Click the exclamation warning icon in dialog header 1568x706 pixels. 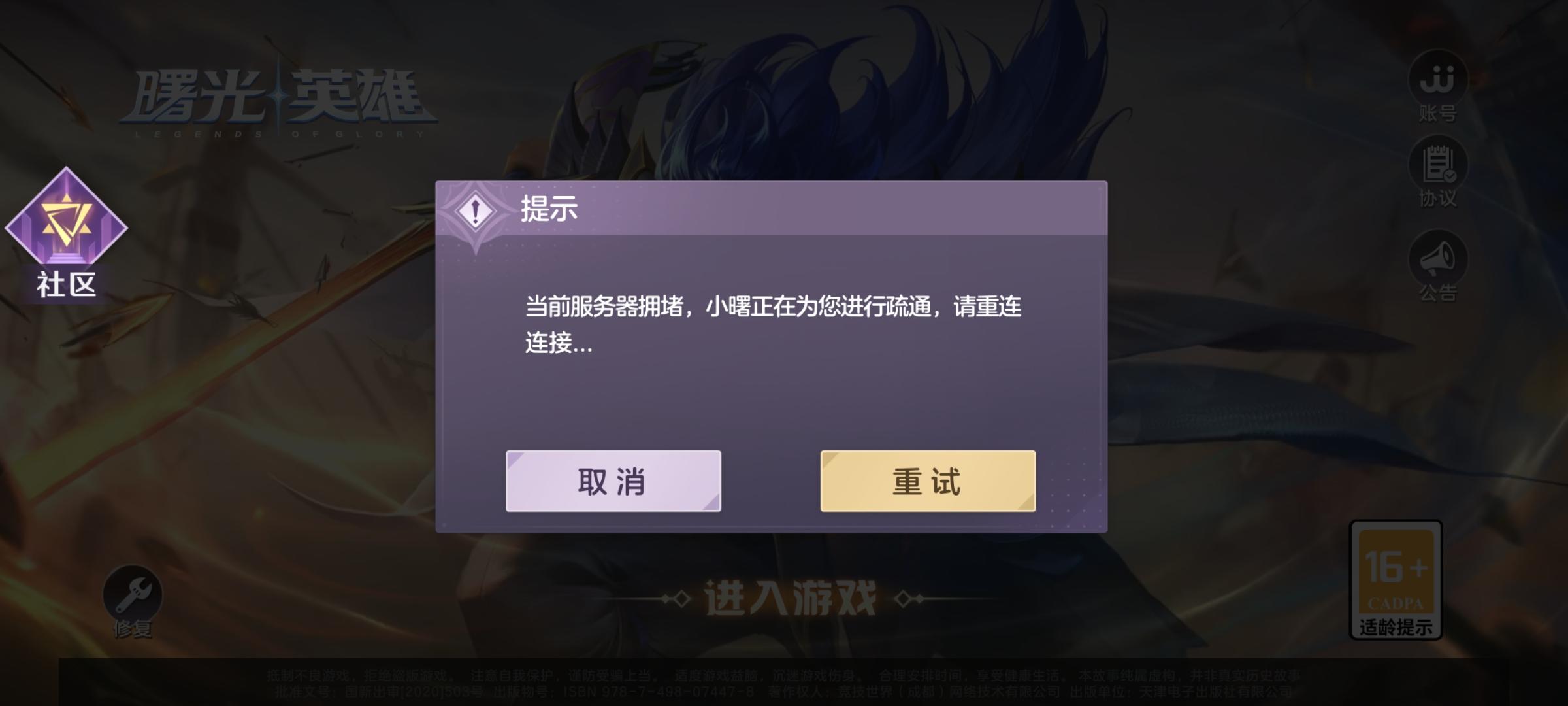point(476,212)
